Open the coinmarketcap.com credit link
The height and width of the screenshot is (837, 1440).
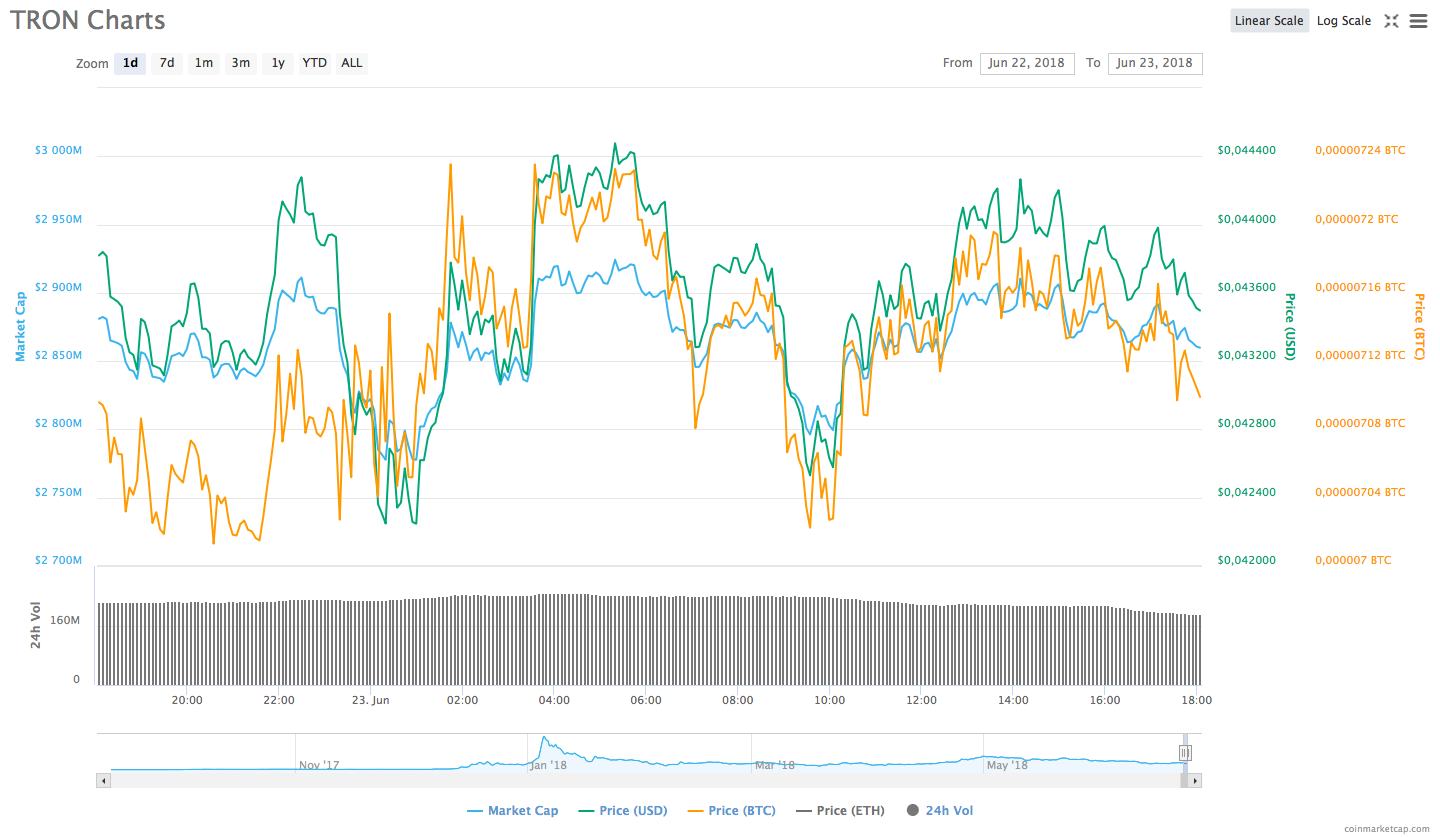[1387, 828]
